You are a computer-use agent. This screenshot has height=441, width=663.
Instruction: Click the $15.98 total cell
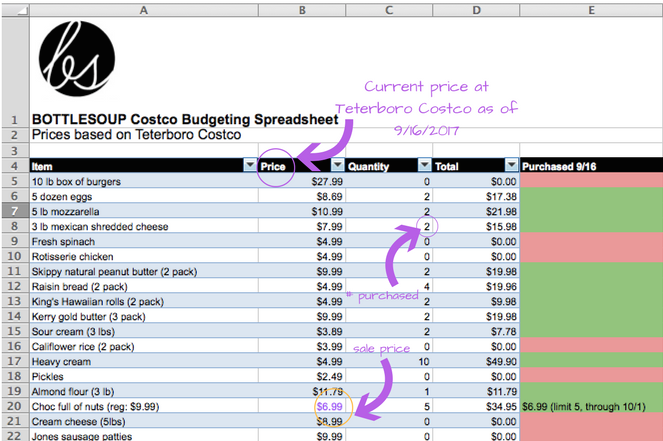tap(476, 226)
